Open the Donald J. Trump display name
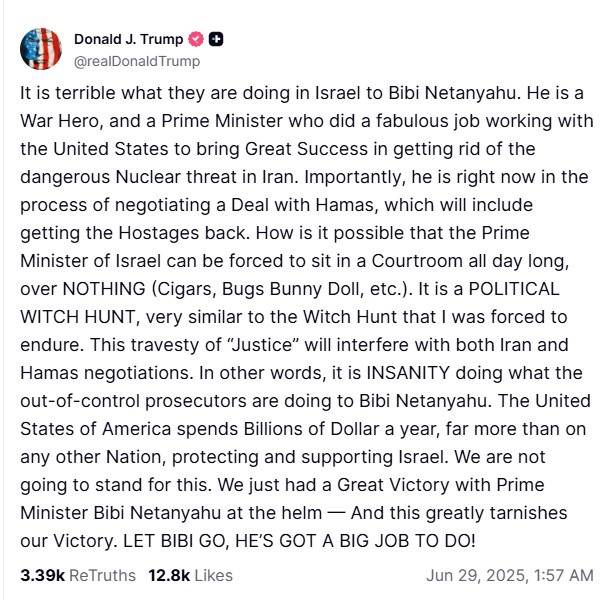Image resolution: width=608 pixels, height=600 pixels. [128, 40]
